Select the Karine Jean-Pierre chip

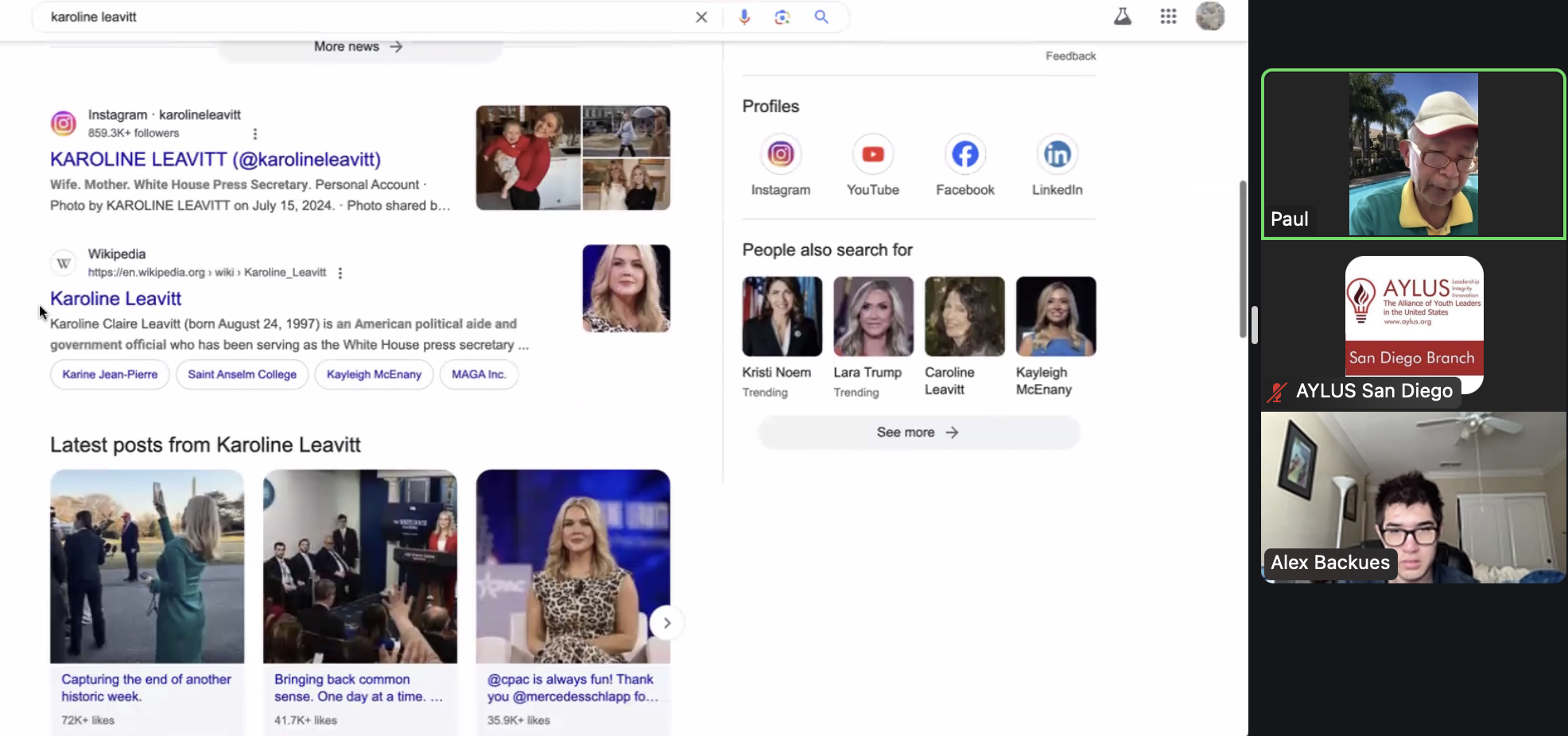(x=110, y=374)
